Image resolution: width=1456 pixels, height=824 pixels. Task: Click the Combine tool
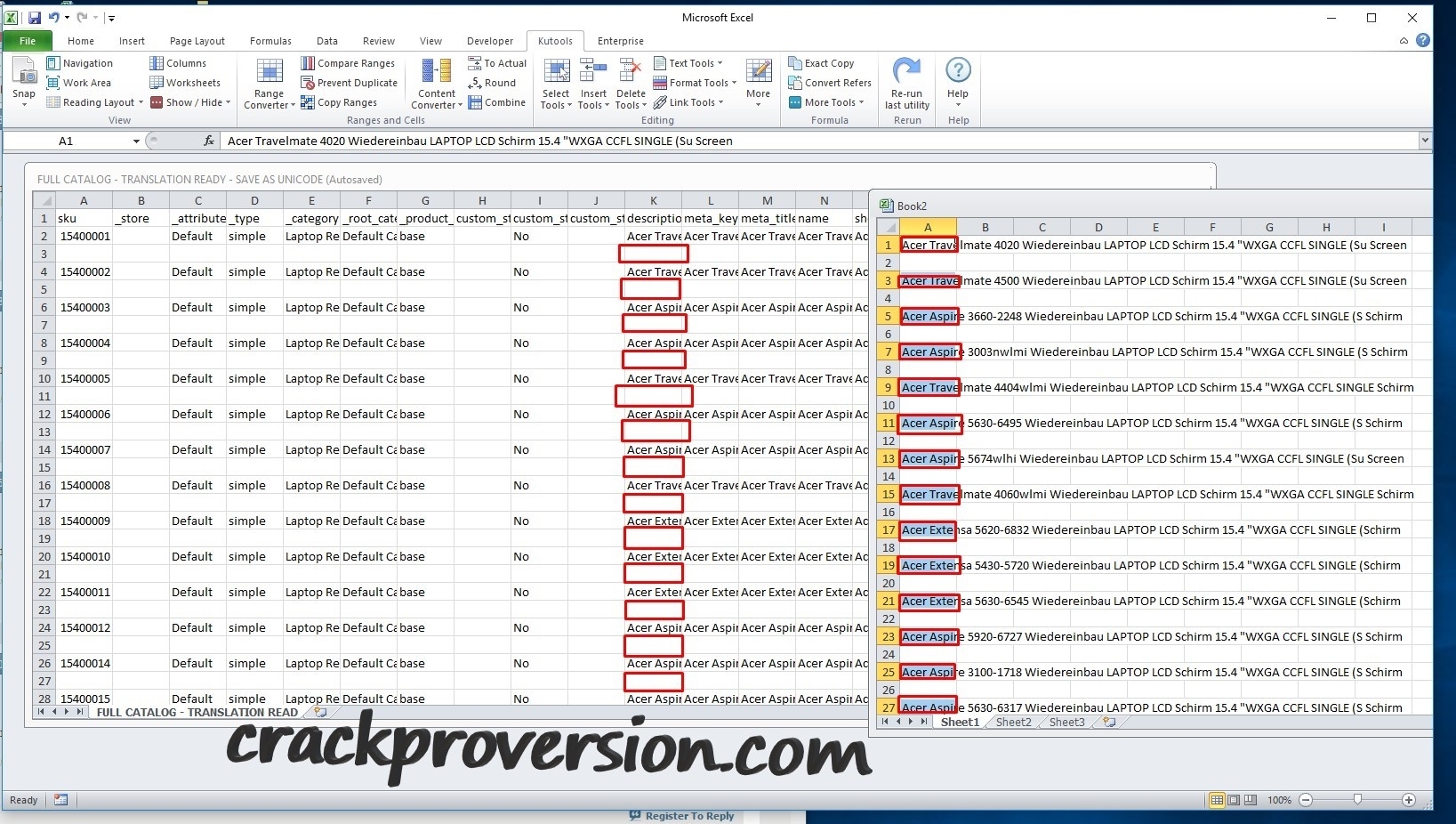click(497, 102)
